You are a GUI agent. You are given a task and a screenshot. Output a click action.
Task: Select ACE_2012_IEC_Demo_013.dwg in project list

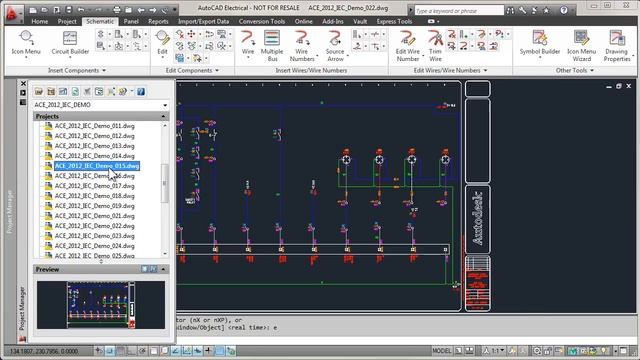[x=94, y=146]
